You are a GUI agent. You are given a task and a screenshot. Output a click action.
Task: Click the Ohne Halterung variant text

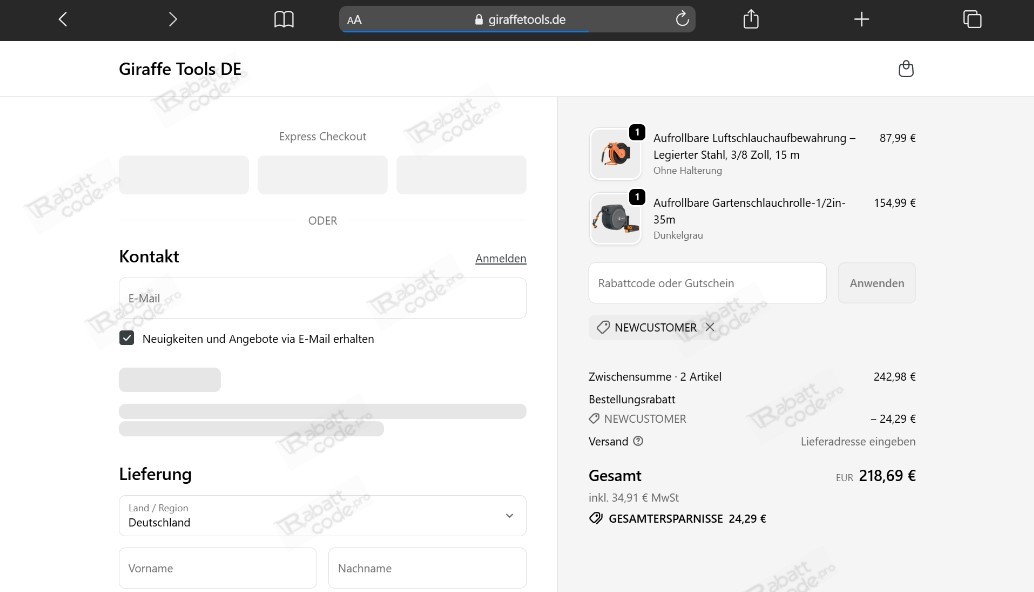(688, 171)
